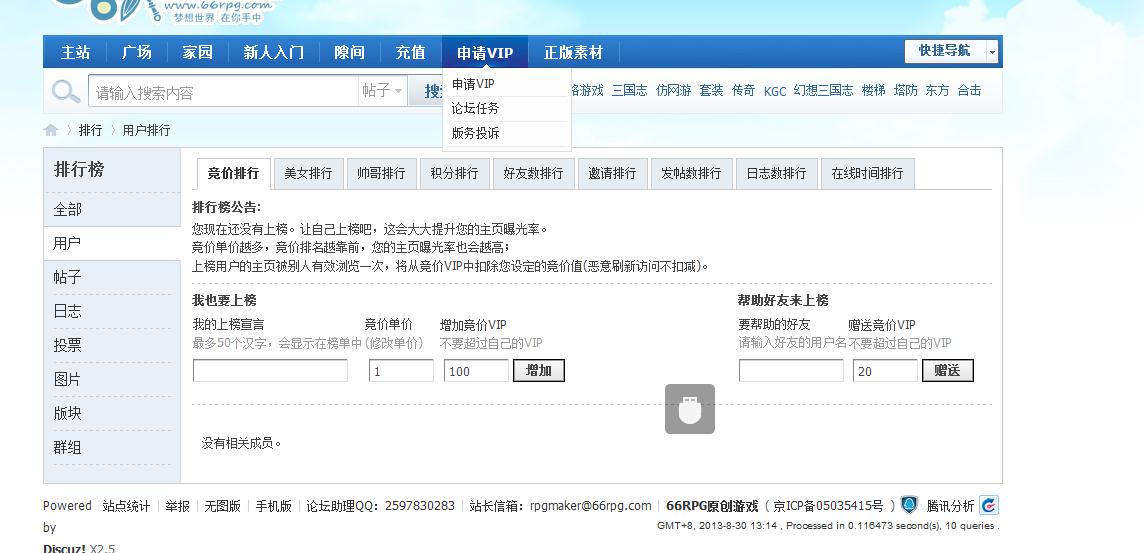Switch to the 竞价排行 tab
This screenshot has height=553, width=1144.
(x=233, y=174)
